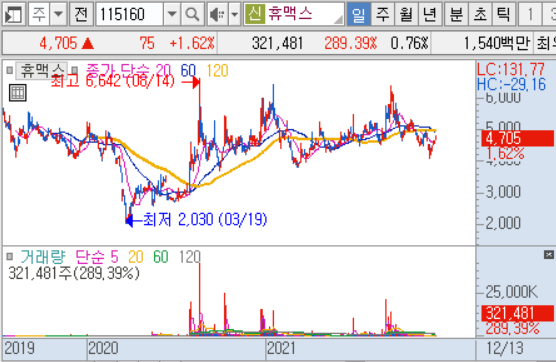Click the HC:-29.16 indicator

click(511, 84)
